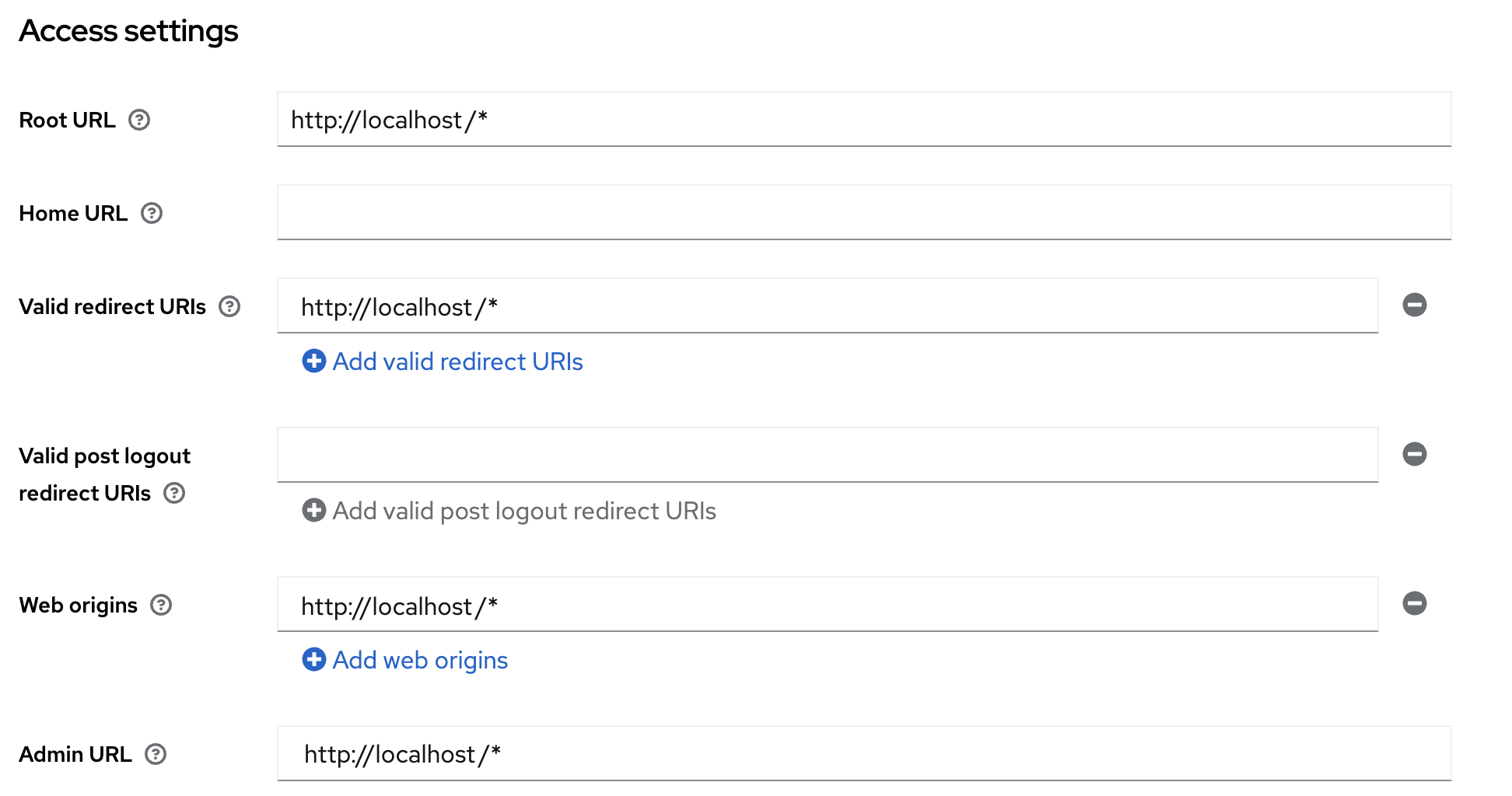Remove the post logout redirect URI row
Viewport: 1512px width, 796px height.
1414,454
